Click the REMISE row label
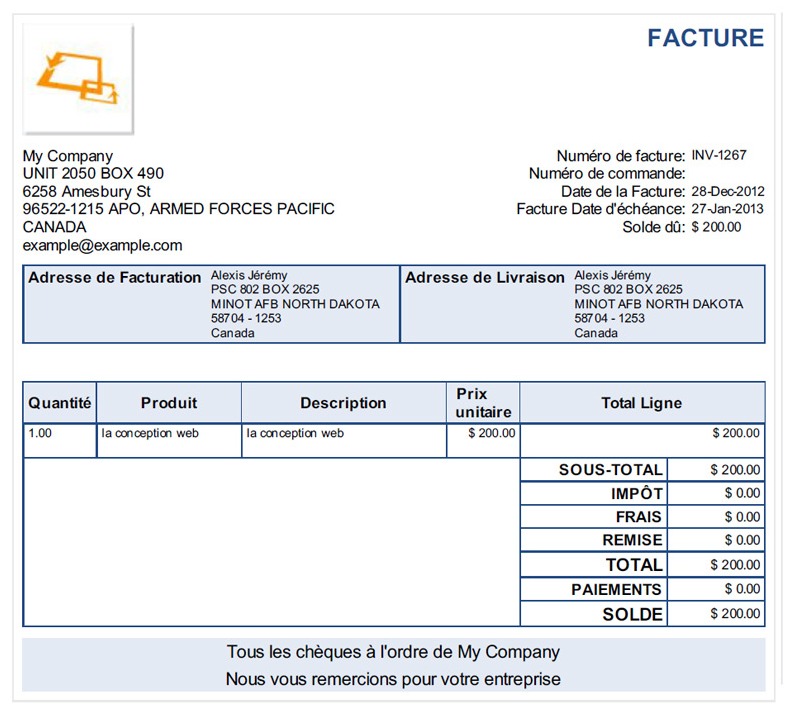 (x=631, y=541)
